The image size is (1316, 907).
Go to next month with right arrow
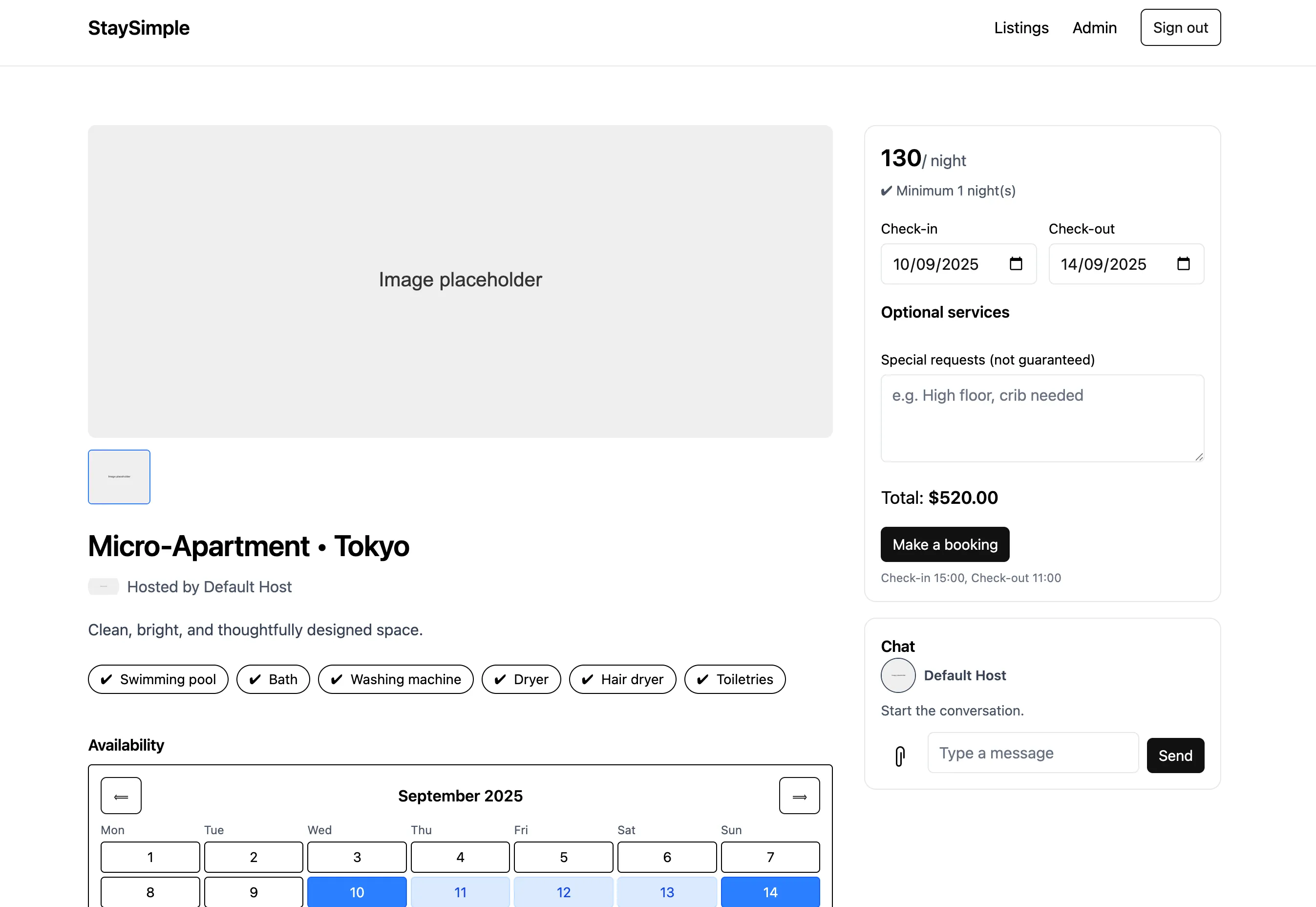(x=799, y=796)
